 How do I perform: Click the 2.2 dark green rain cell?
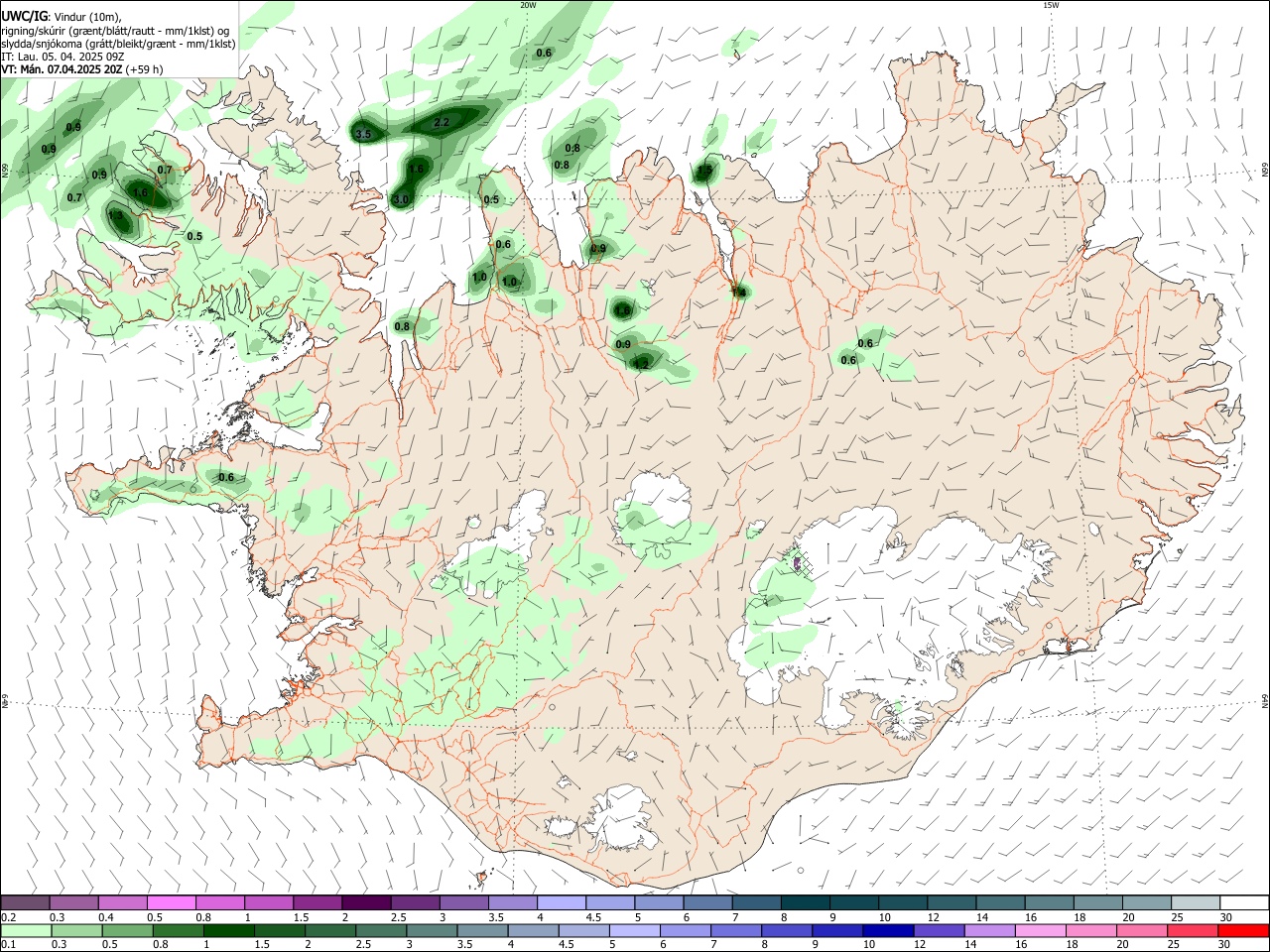443,123
